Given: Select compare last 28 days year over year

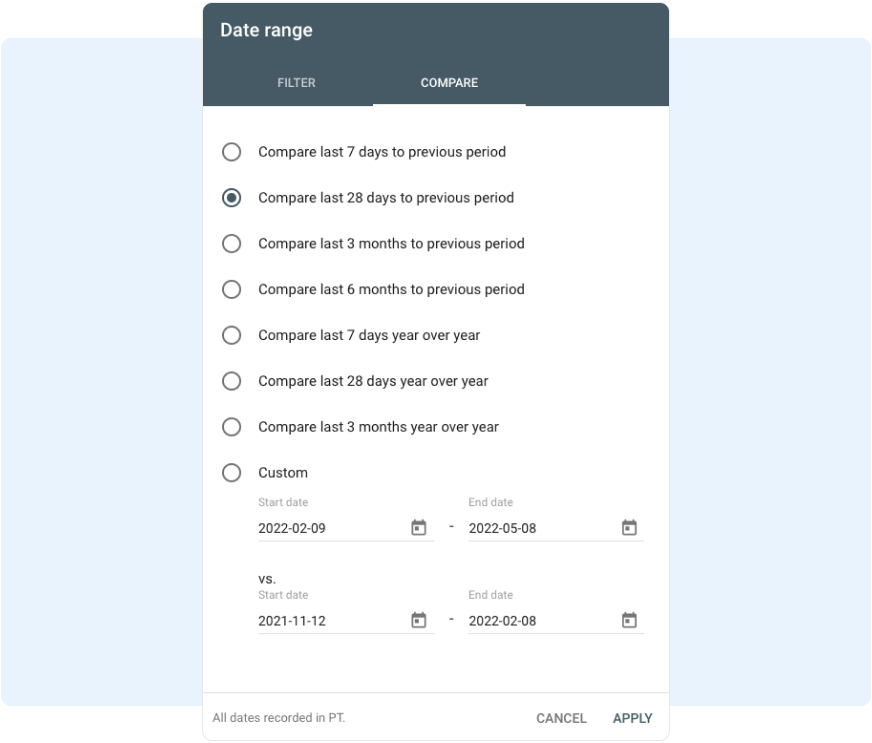Looking at the screenshot, I should click(232, 380).
